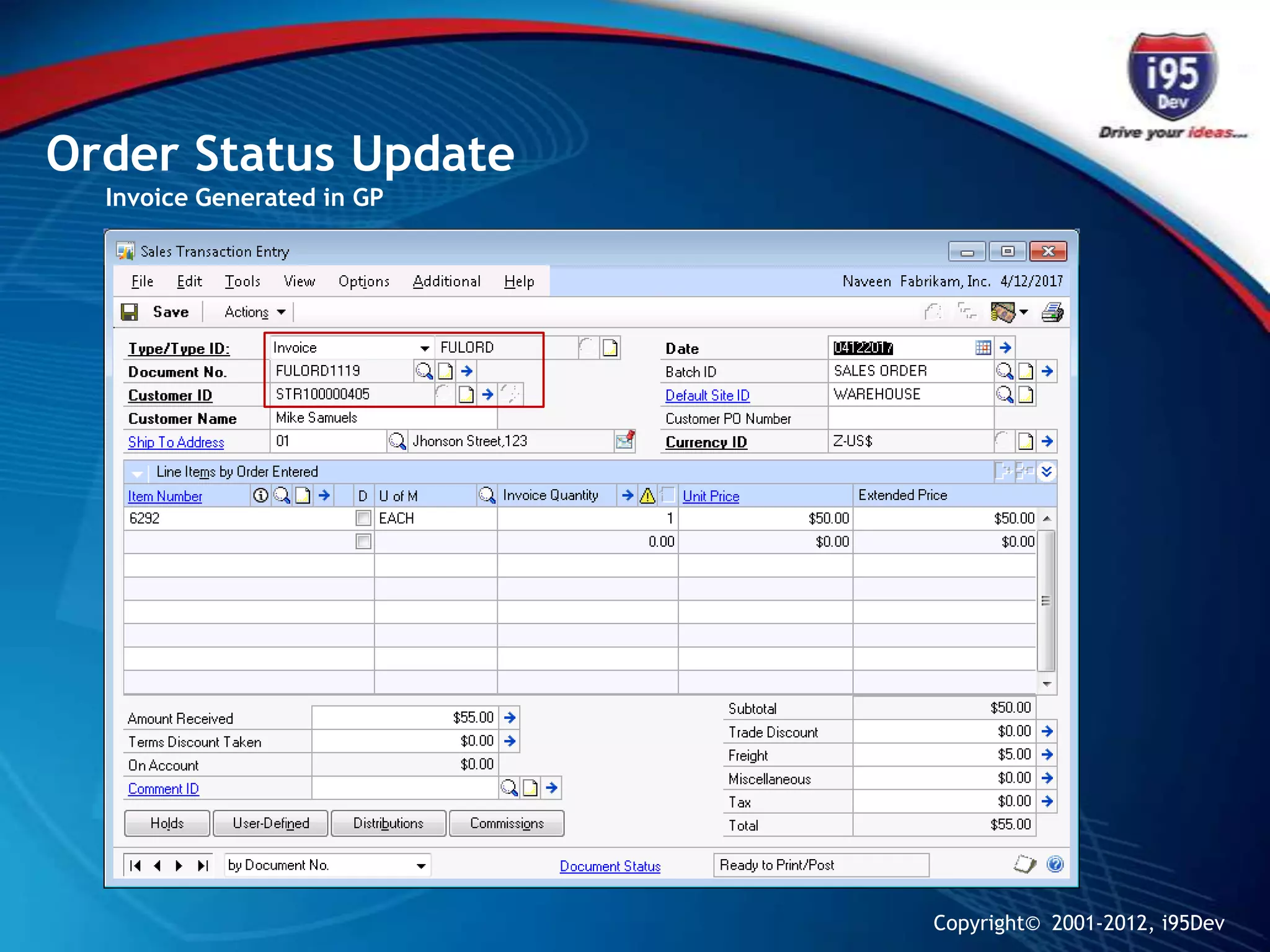Open the toolbar tools icon dropdown arrow
This screenshot has width=1270, height=952.
(1024, 312)
